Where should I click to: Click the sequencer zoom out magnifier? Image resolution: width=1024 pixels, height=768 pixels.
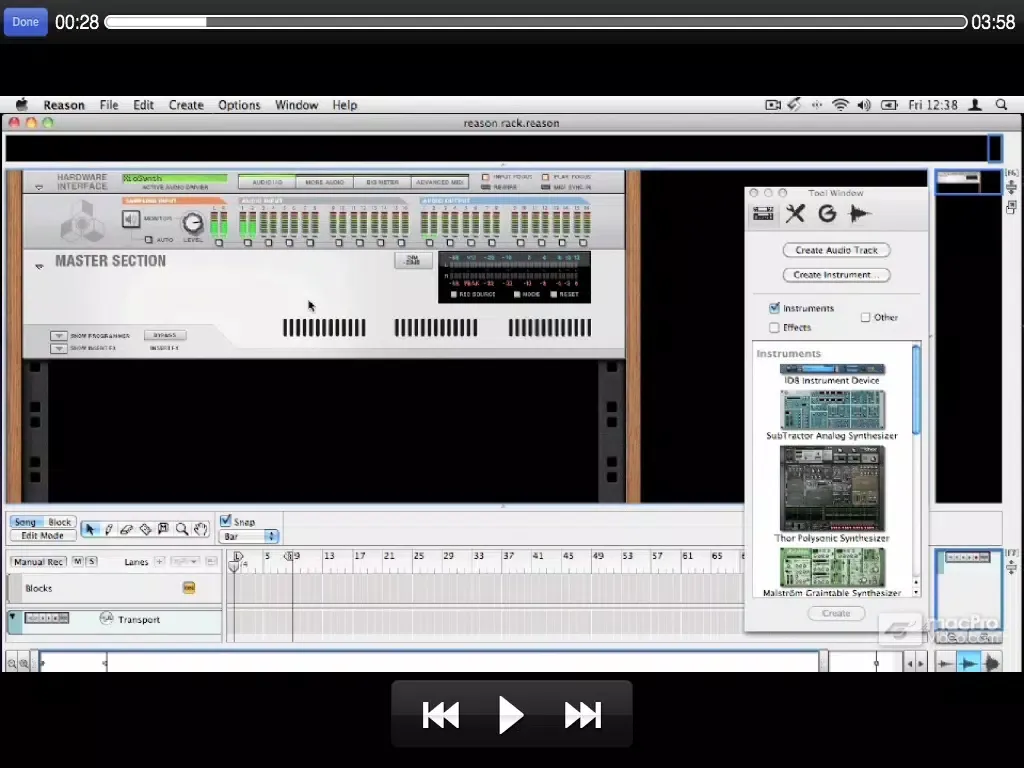click(12, 664)
